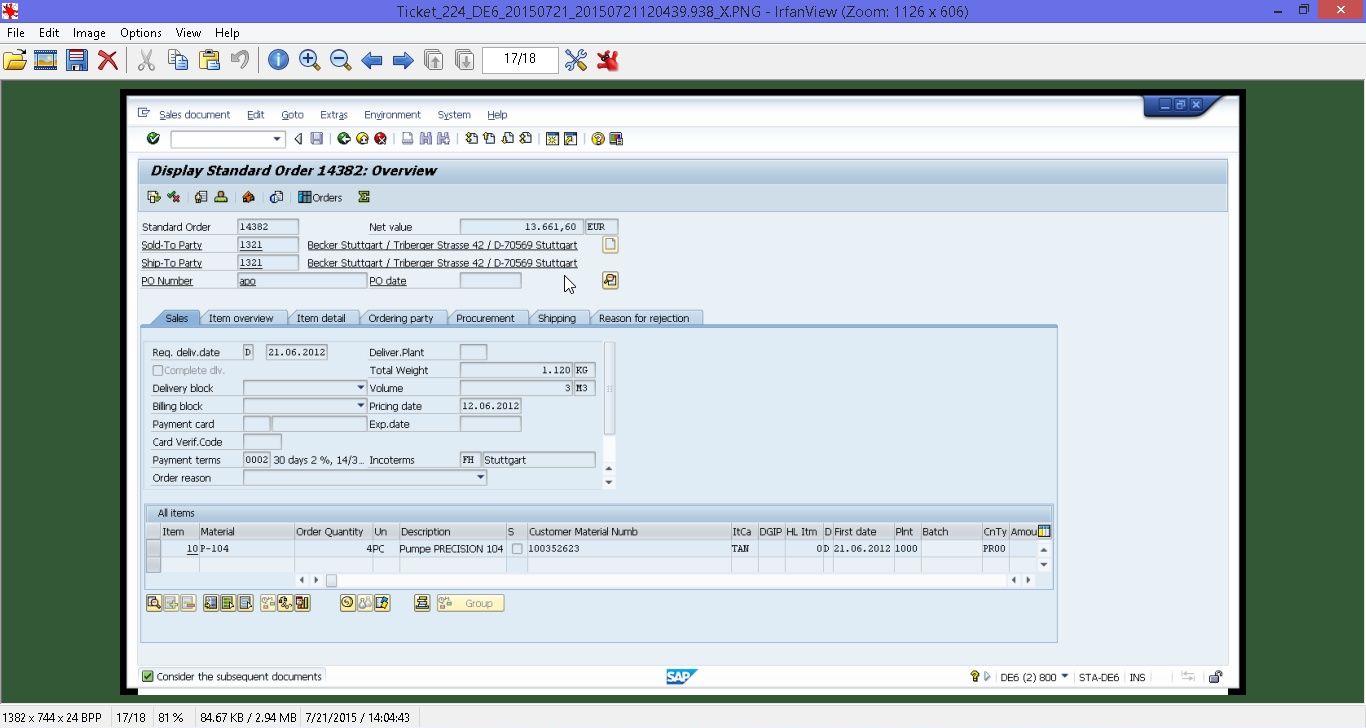Open IrfanView settings wrench icon

575,60
